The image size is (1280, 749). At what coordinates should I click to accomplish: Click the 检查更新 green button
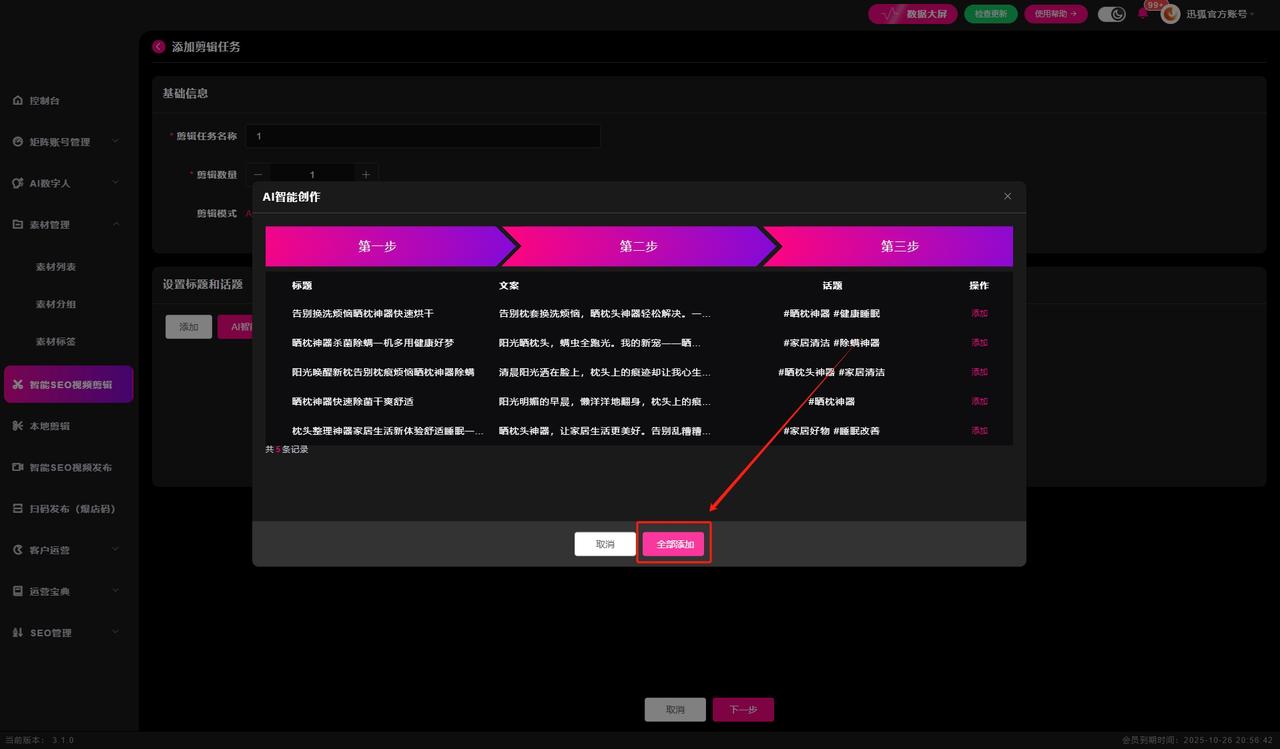point(990,14)
